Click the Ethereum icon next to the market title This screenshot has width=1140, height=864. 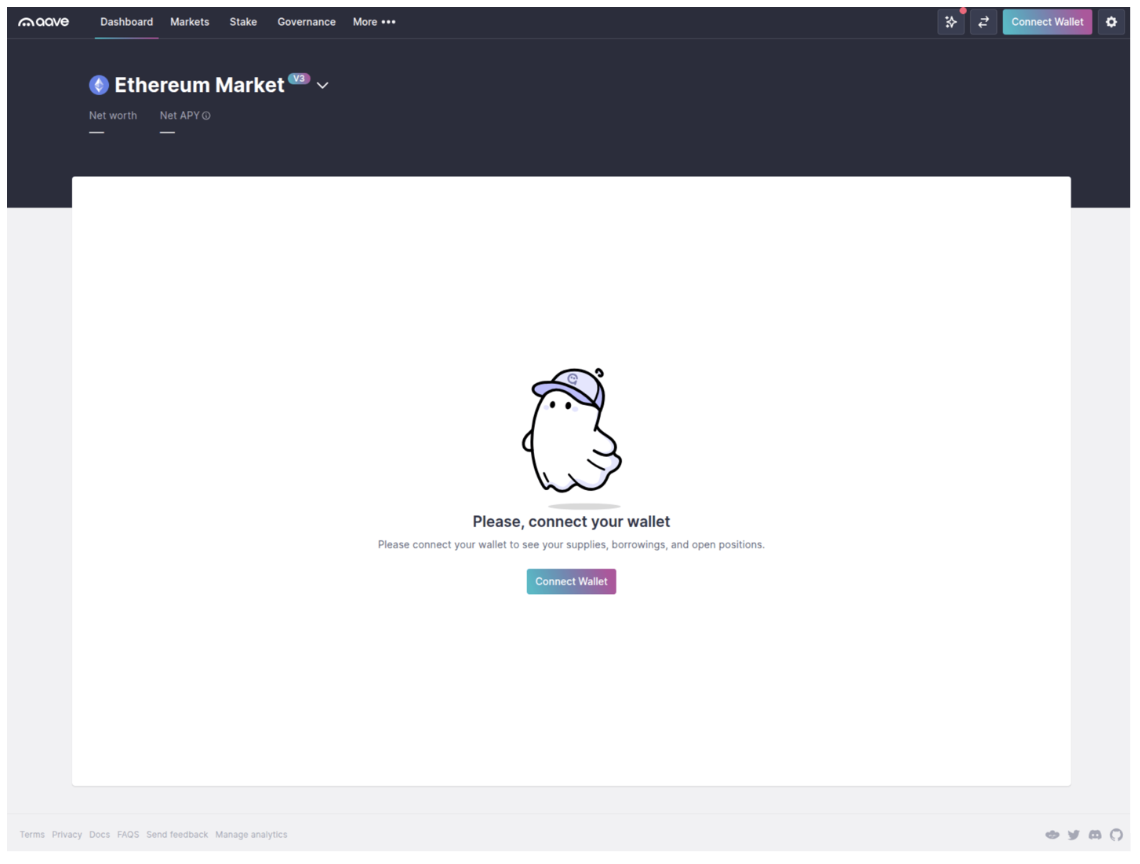click(98, 85)
